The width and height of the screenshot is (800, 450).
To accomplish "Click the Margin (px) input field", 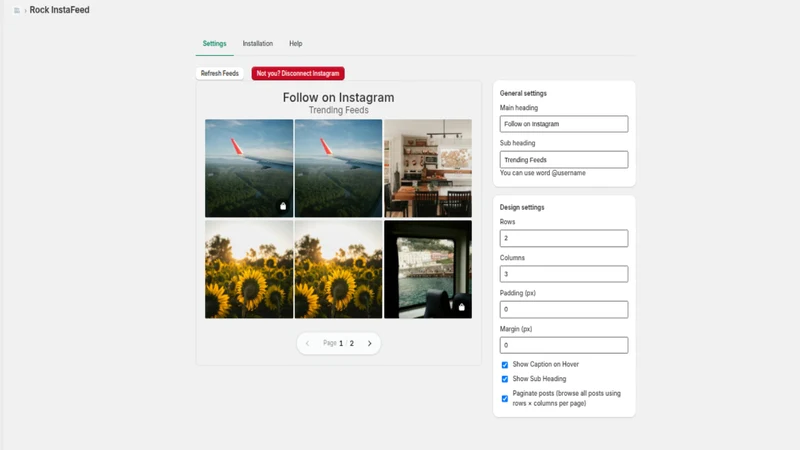I will coord(564,345).
